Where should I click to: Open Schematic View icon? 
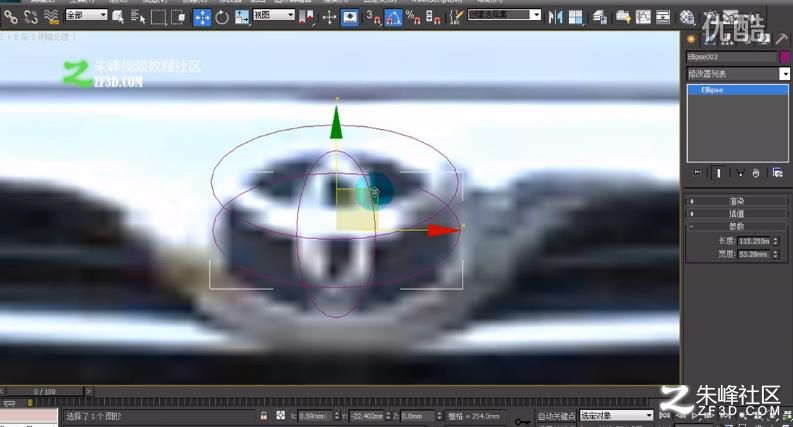(x=663, y=17)
